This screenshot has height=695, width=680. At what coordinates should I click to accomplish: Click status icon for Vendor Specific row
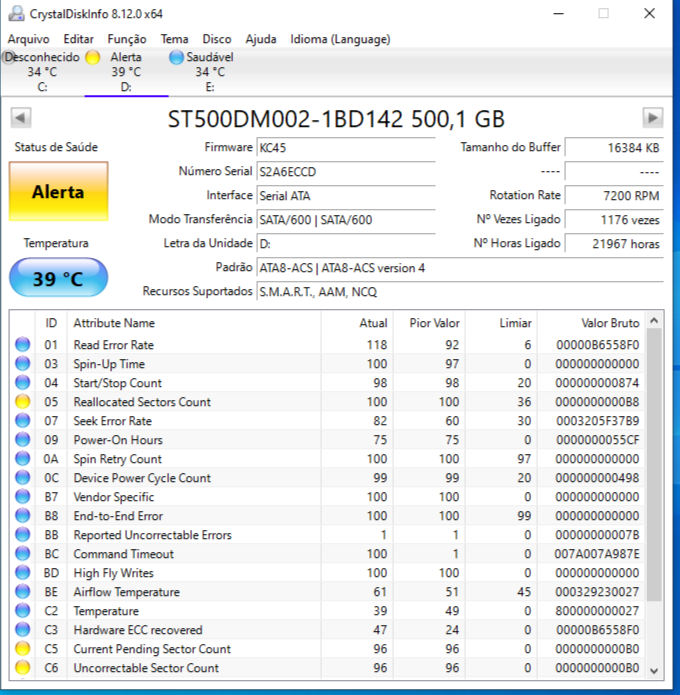(23, 496)
